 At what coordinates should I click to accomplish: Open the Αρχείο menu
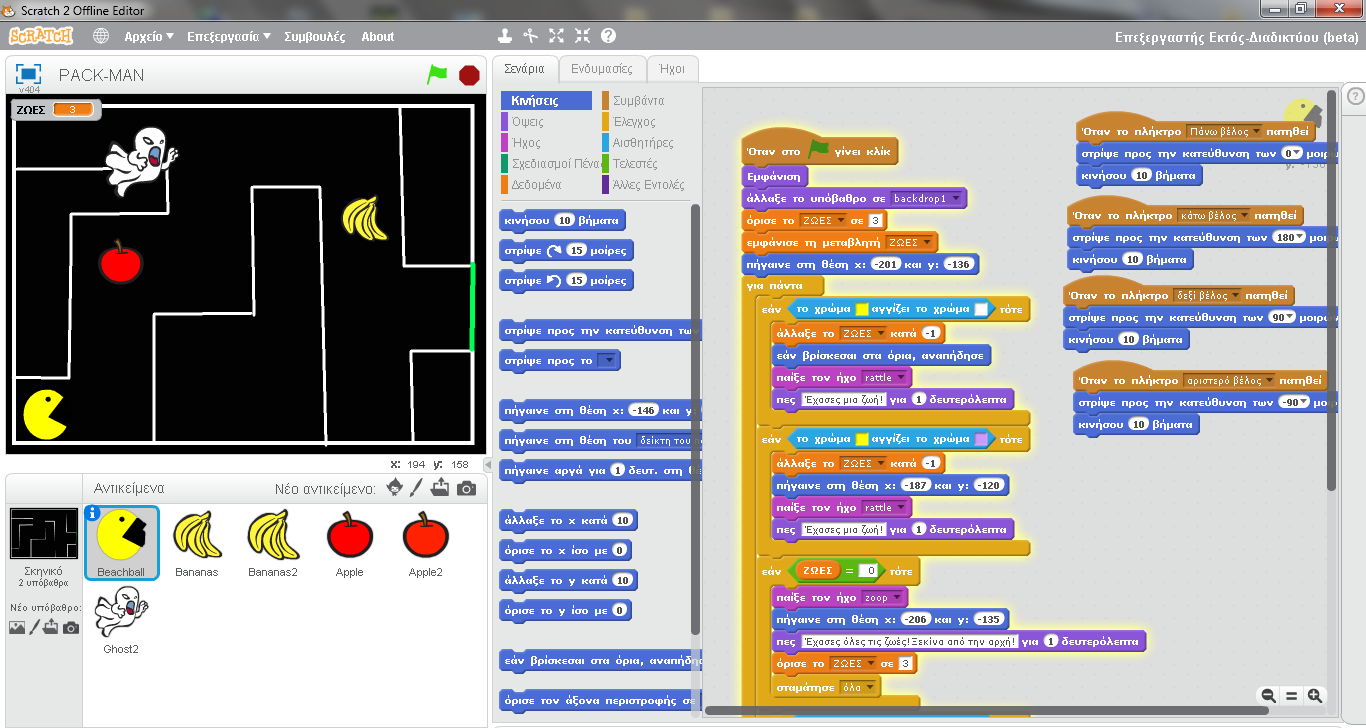click(x=149, y=36)
